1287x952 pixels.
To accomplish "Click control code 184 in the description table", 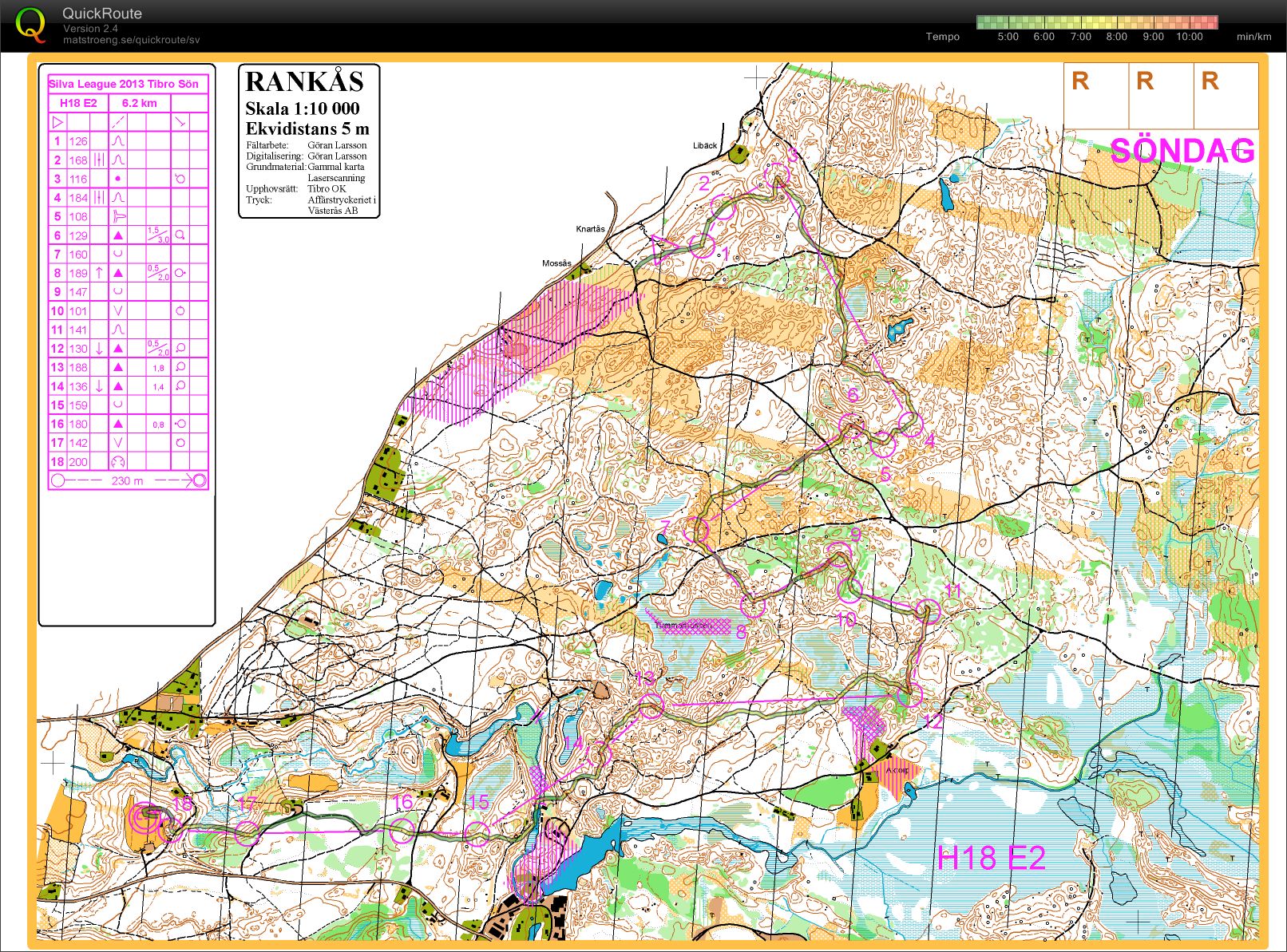I will tap(78, 198).
